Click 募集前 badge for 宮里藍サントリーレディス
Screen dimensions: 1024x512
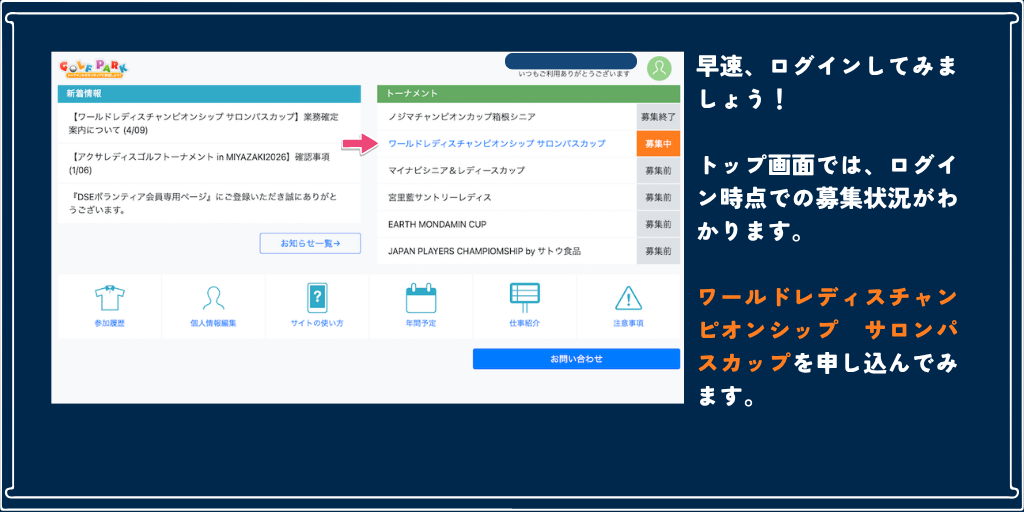pyautogui.click(x=658, y=197)
